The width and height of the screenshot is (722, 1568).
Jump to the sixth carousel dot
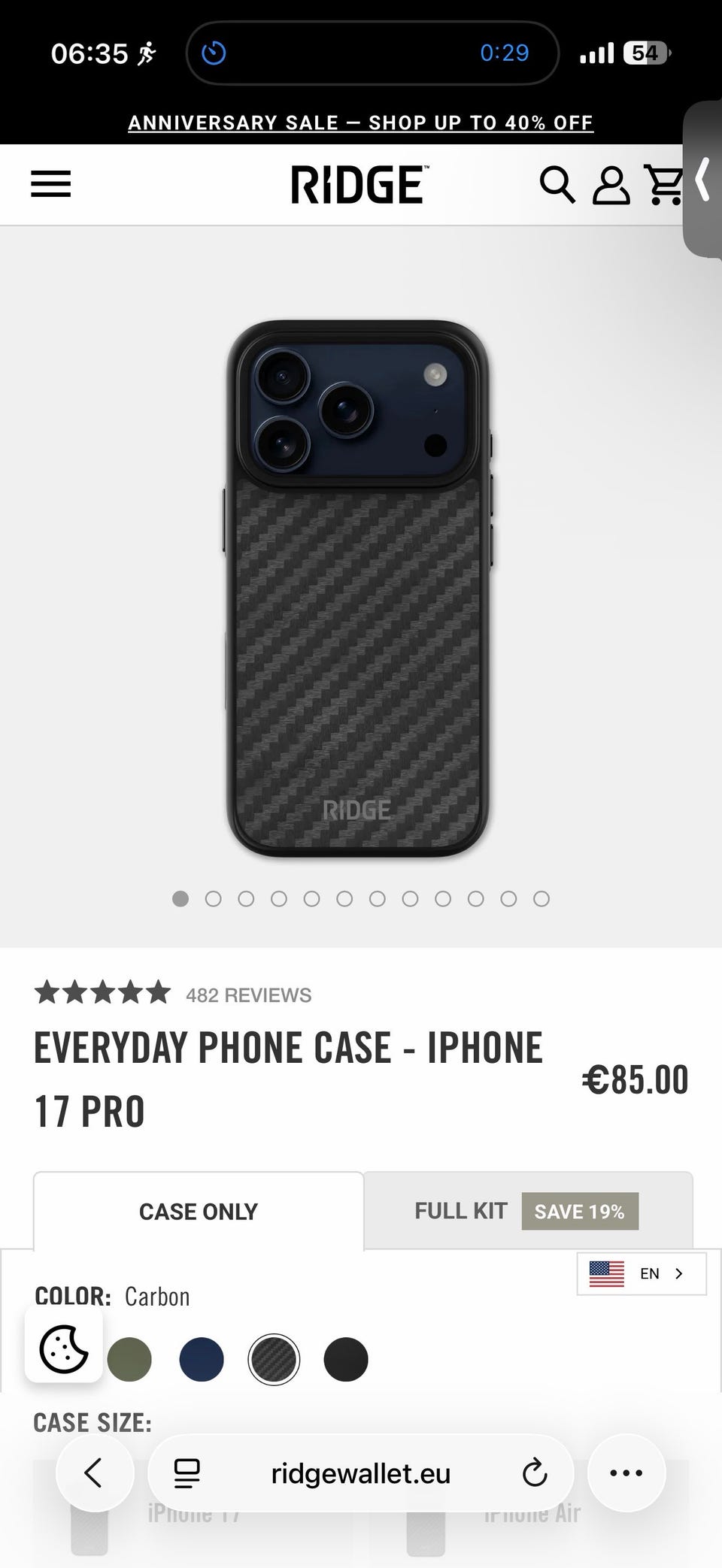(x=344, y=899)
